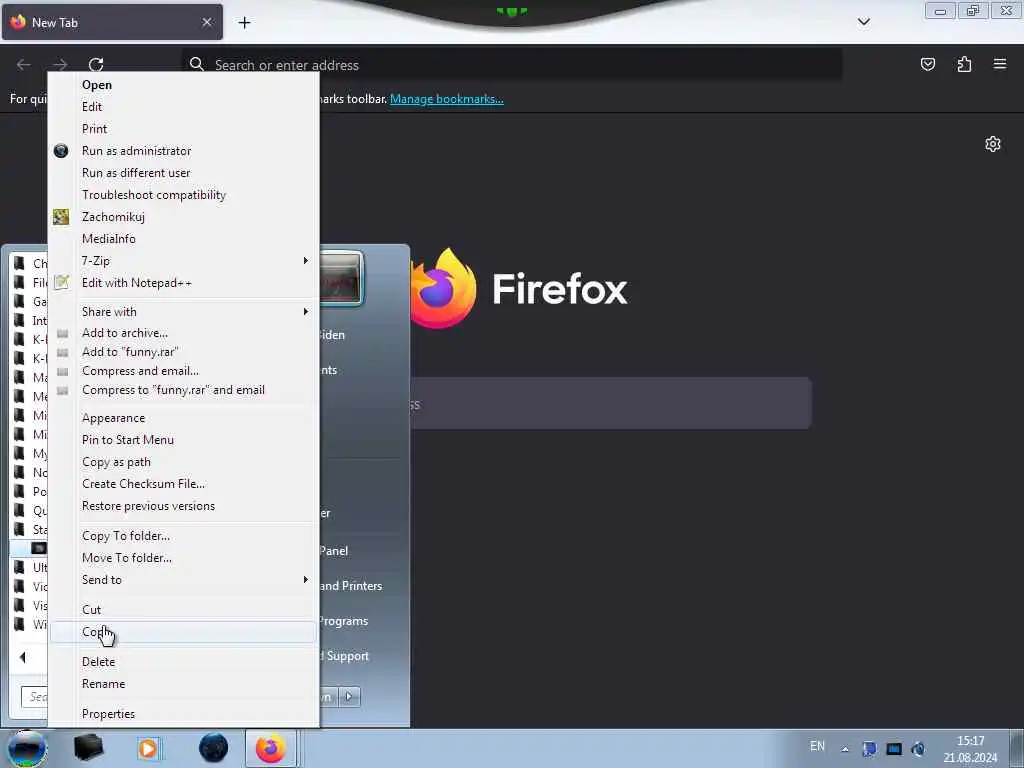Click the EN language indicator
The height and width of the screenshot is (768, 1024).
817,746
